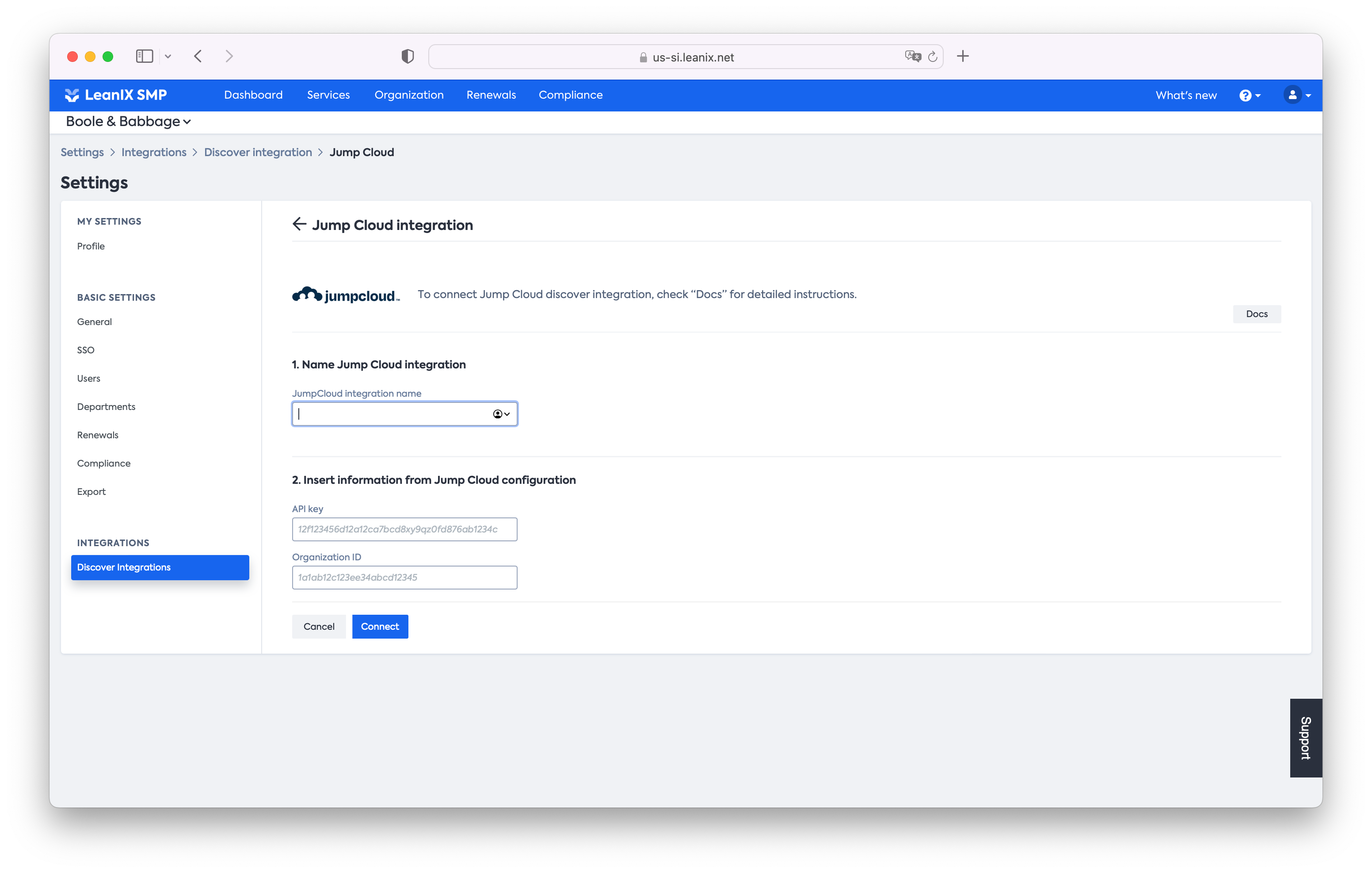Open Organization in the top navigation

coord(408,95)
